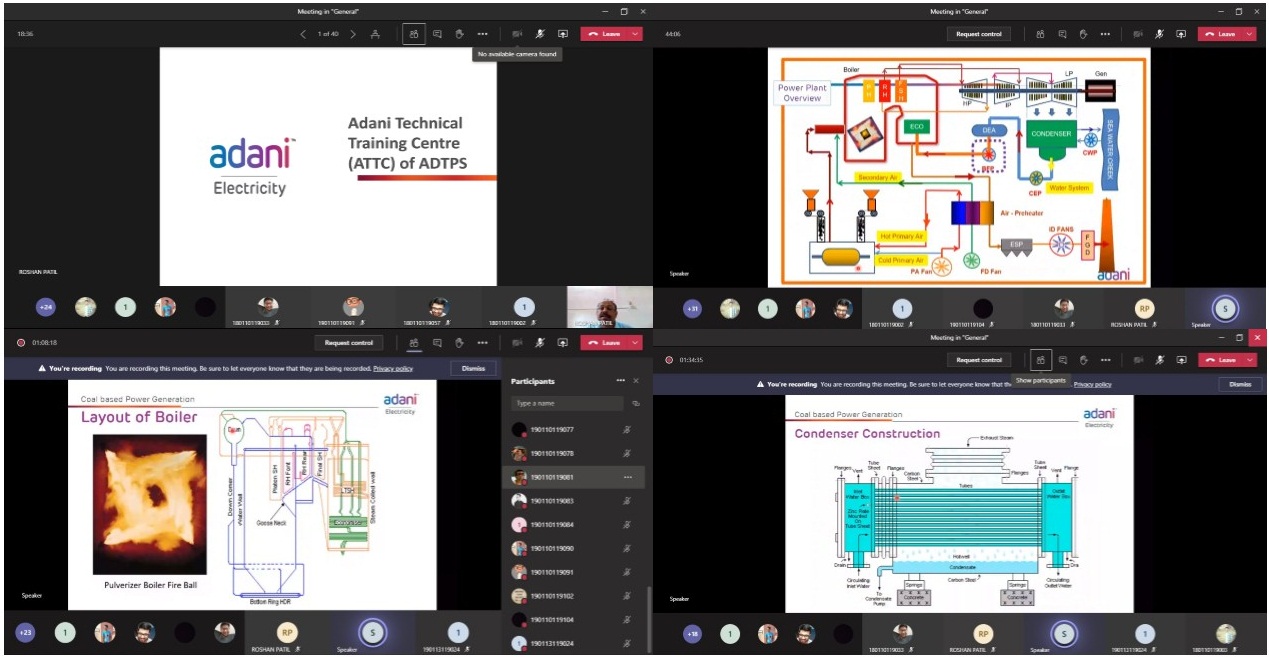Expand Leave dropdown arrow in 18:36 meeting

(635, 34)
